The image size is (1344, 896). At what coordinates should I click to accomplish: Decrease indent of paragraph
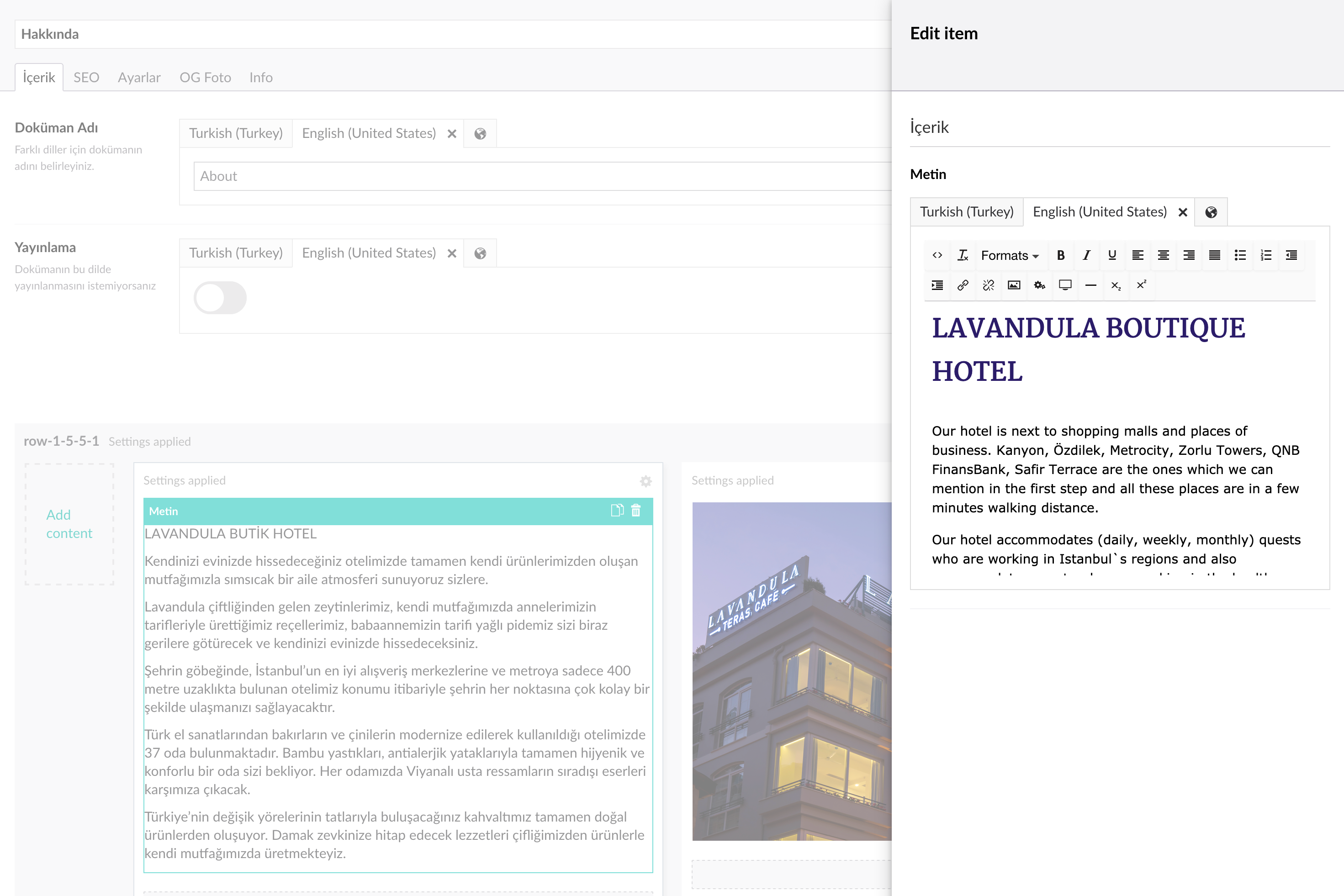click(x=1291, y=255)
